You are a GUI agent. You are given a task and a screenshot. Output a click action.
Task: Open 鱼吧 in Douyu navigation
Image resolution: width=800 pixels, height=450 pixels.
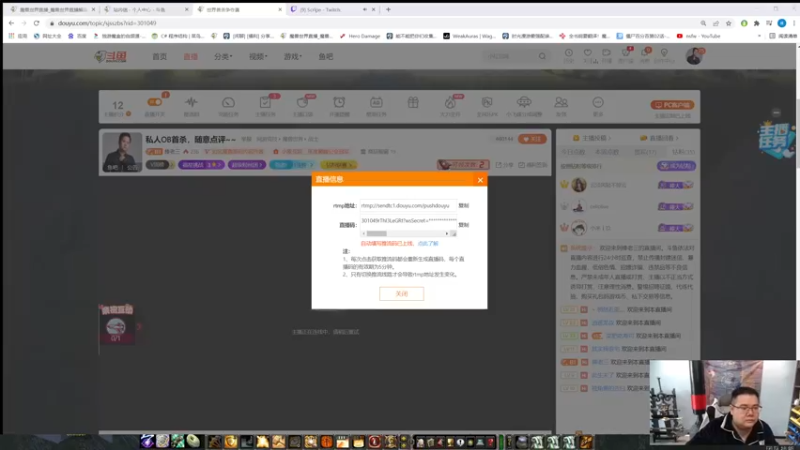pyautogui.click(x=326, y=57)
